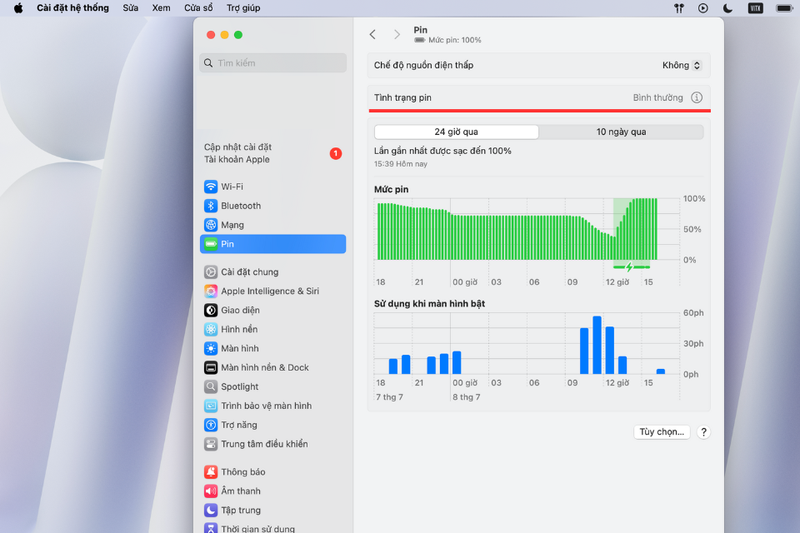Click the tallest blue screen-on usage bar
Viewport: 800px width, 533px height.
[x=597, y=345]
